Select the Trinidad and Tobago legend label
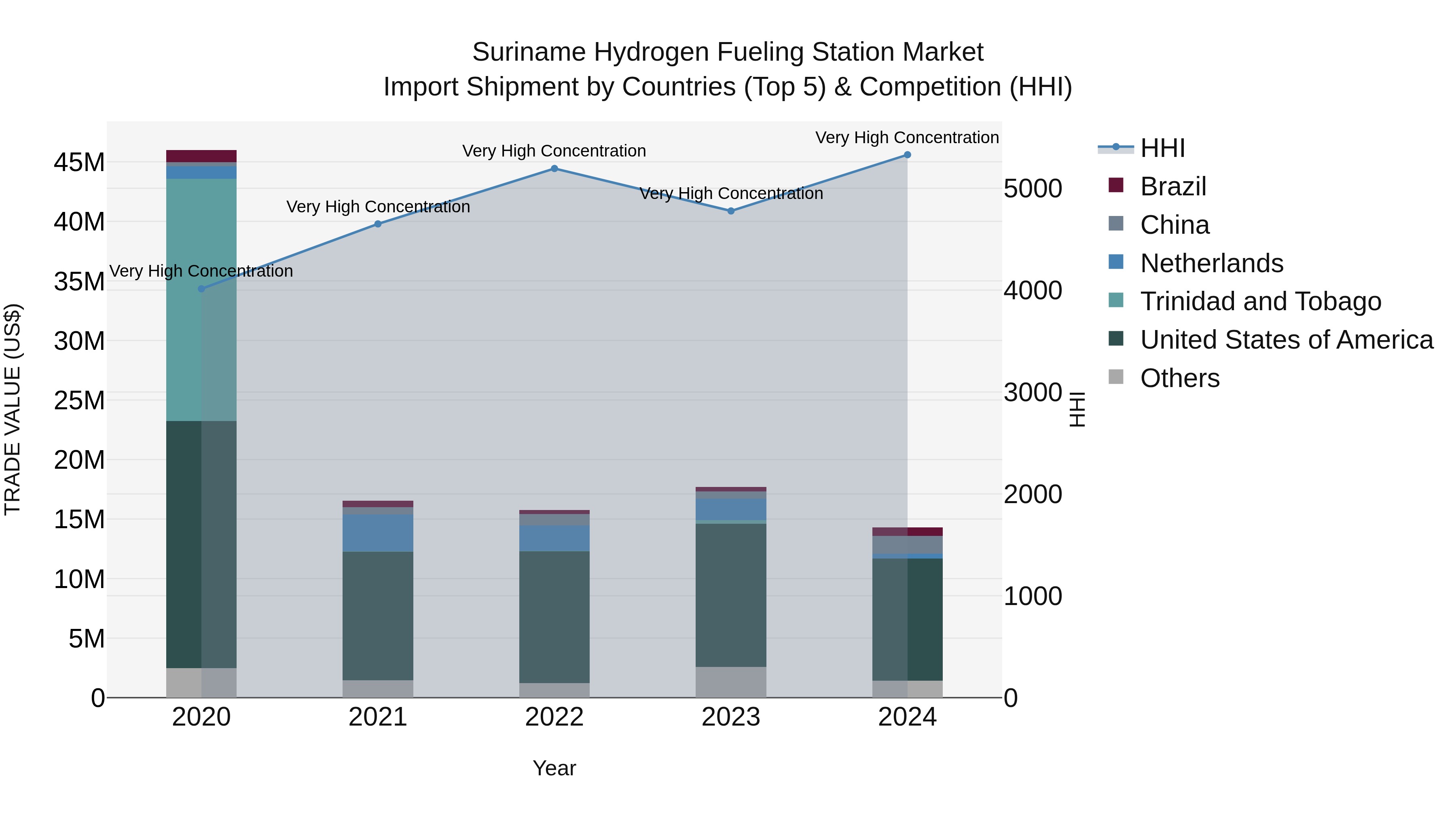This screenshot has height=819, width=1456. tap(1261, 301)
